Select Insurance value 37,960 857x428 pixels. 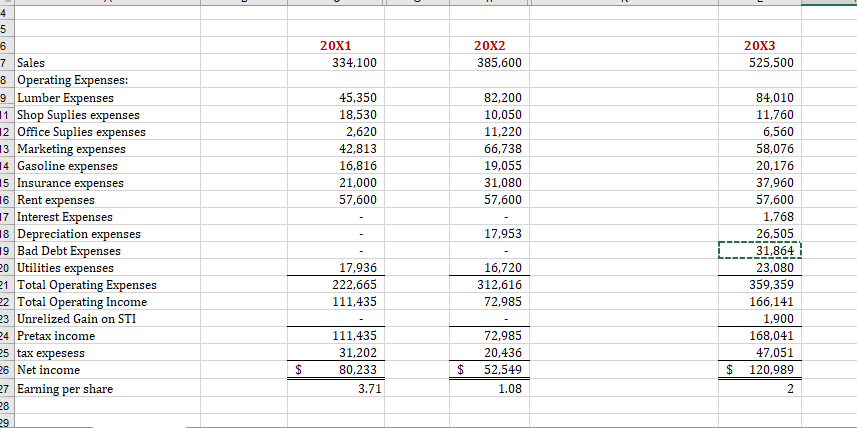point(759,183)
